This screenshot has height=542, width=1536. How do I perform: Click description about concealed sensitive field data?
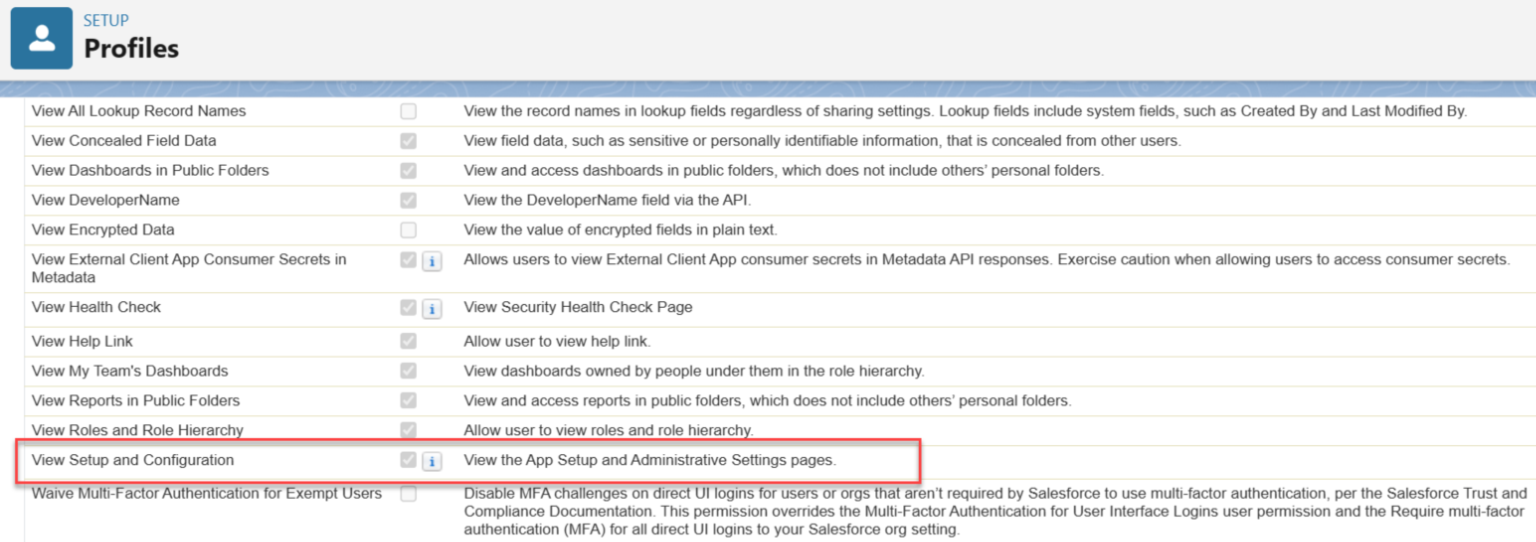822,141
